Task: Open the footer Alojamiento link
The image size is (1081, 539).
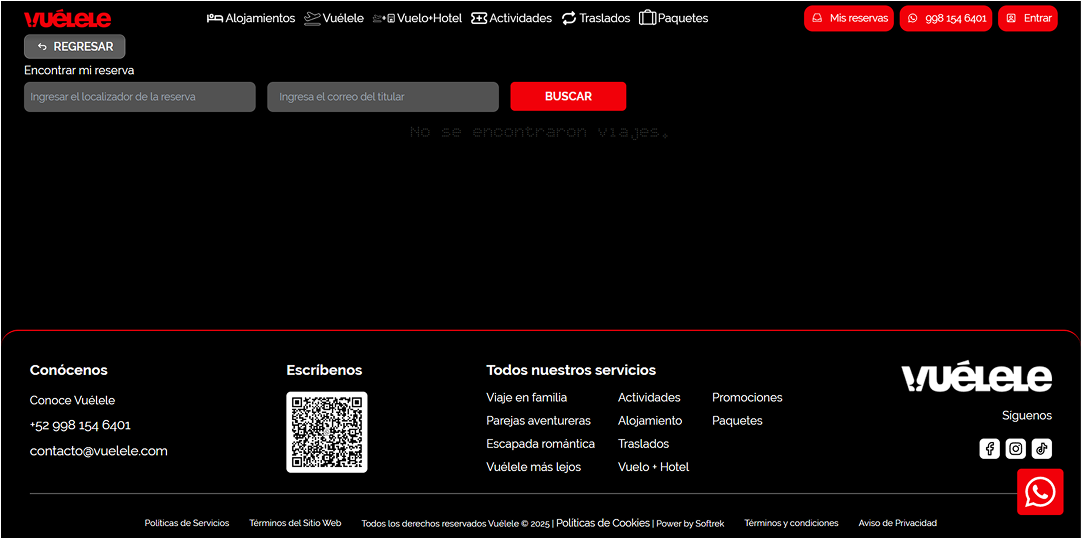Action: 650,420
